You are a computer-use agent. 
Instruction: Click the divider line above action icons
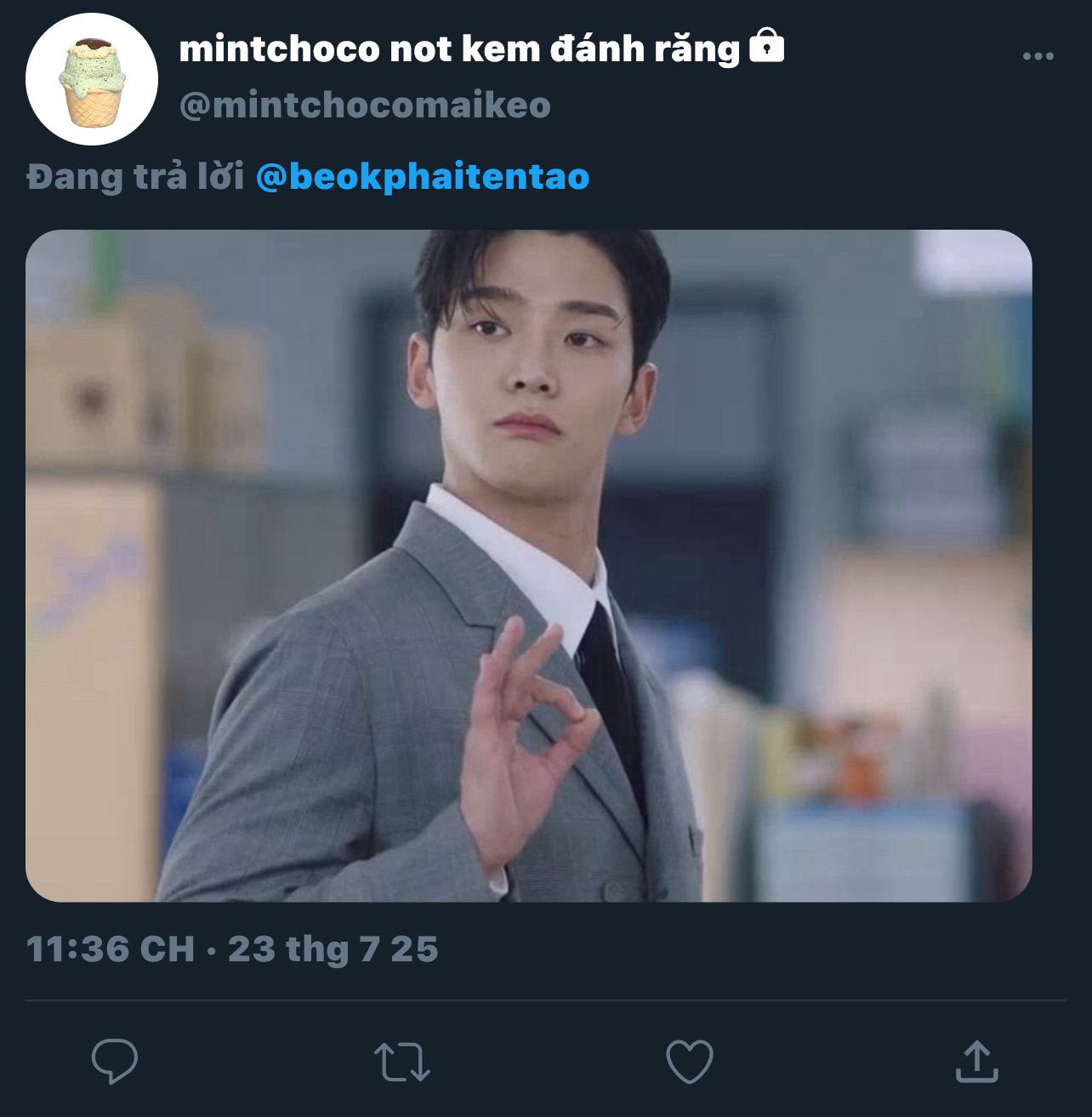tap(545, 1000)
